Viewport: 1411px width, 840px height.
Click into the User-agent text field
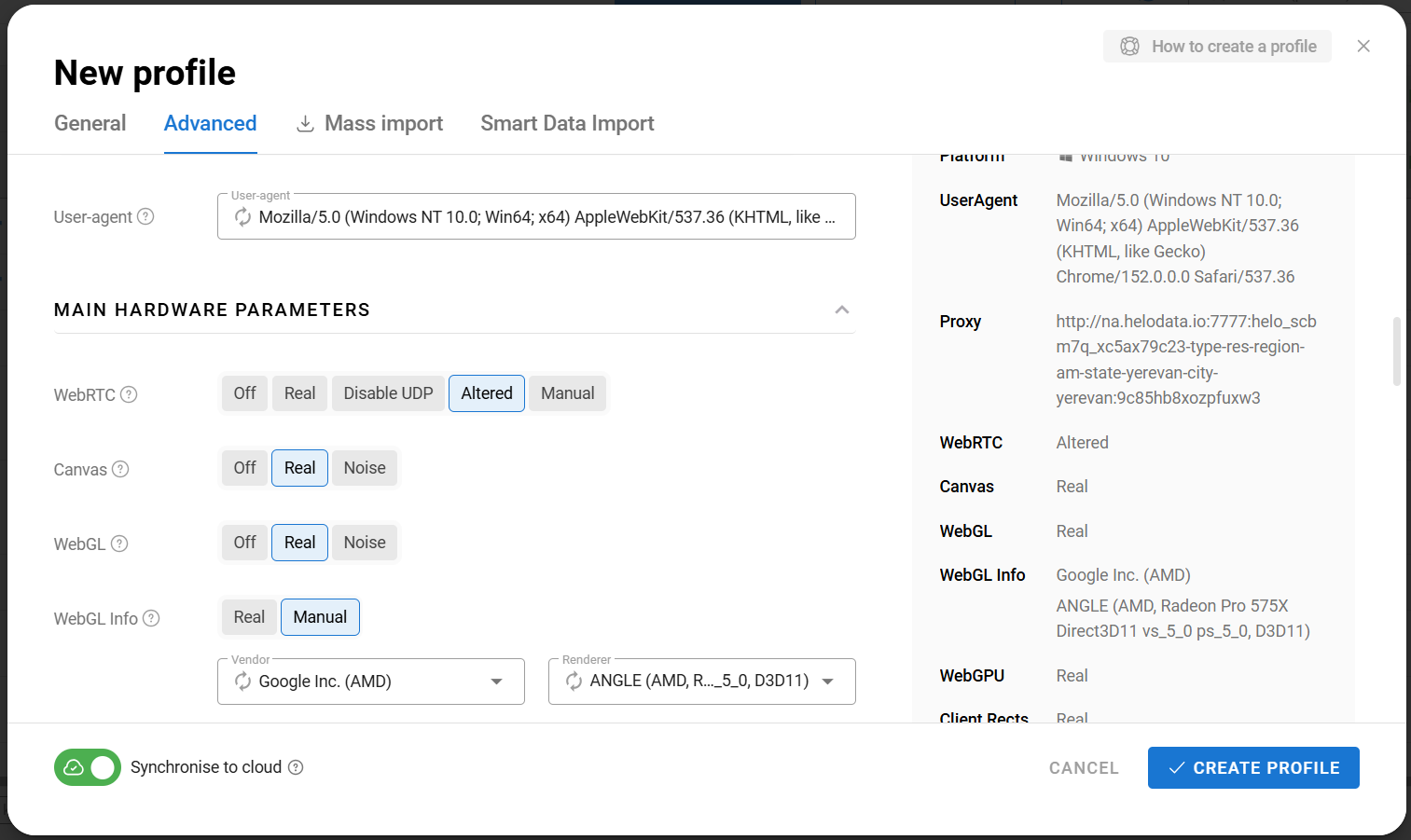(x=536, y=216)
